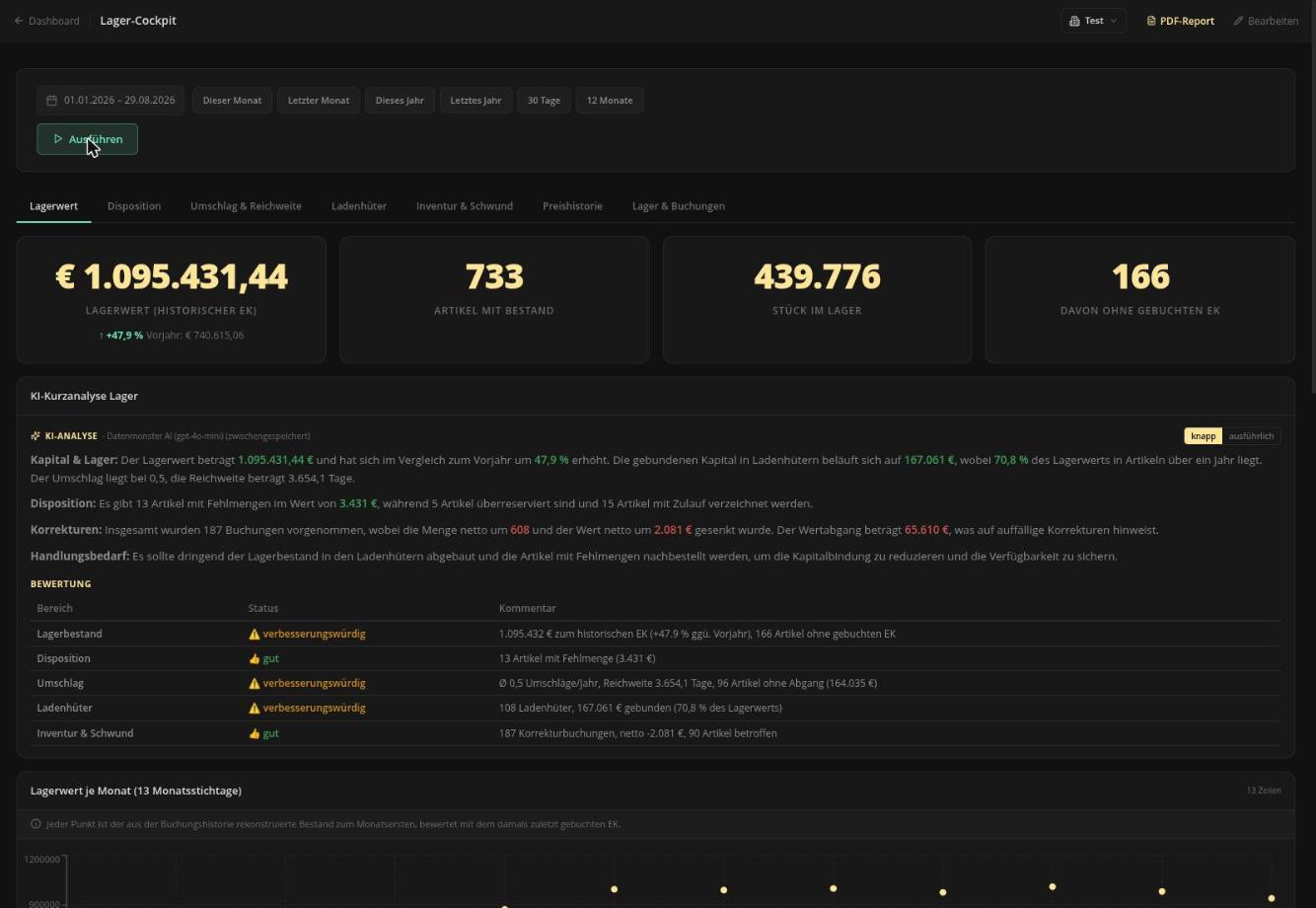Click the Umschlag warning status icon

[x=254, y=683]
